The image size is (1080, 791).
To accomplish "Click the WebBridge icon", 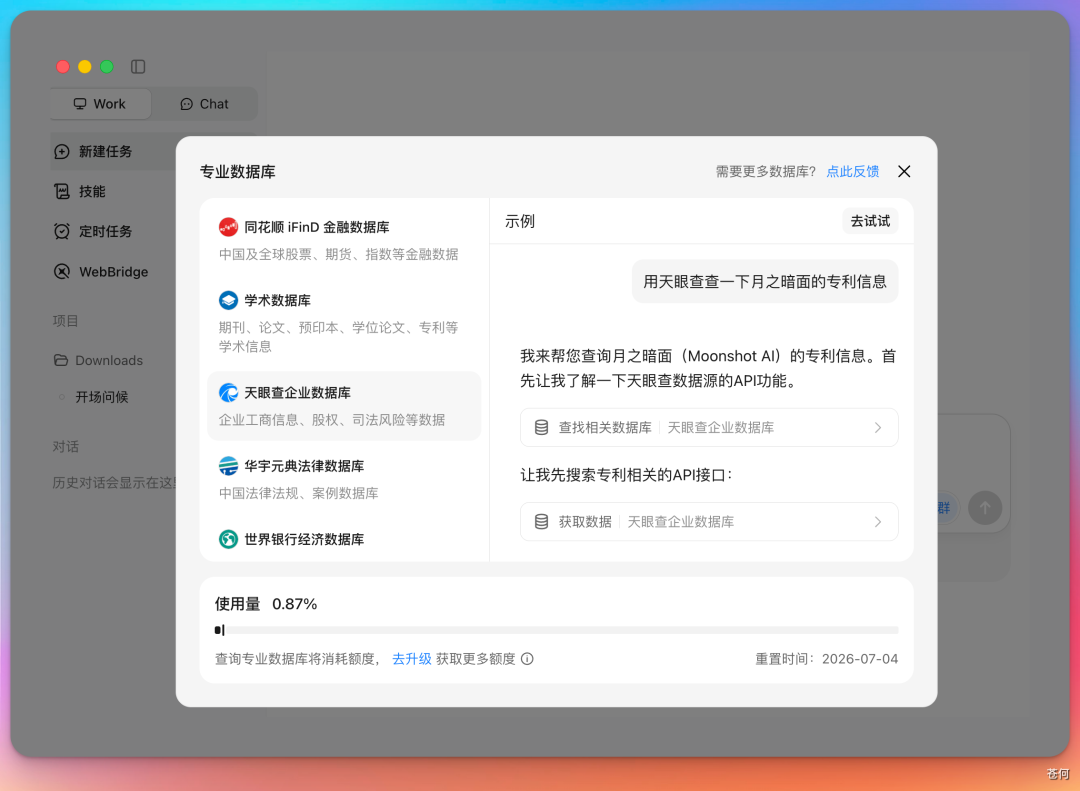I will tap(62, 271).
